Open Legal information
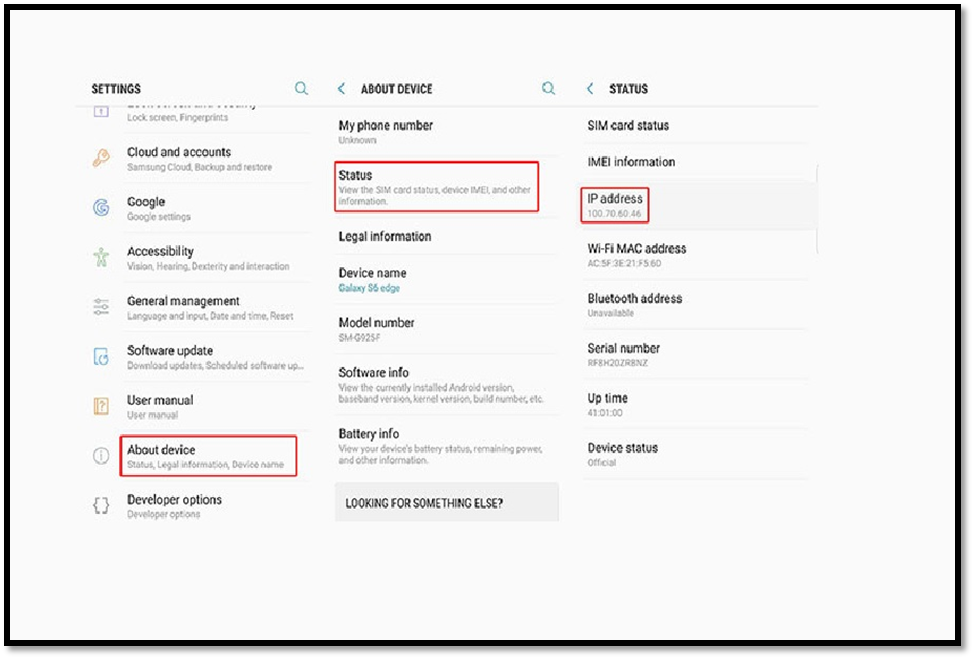 [385, 237]
